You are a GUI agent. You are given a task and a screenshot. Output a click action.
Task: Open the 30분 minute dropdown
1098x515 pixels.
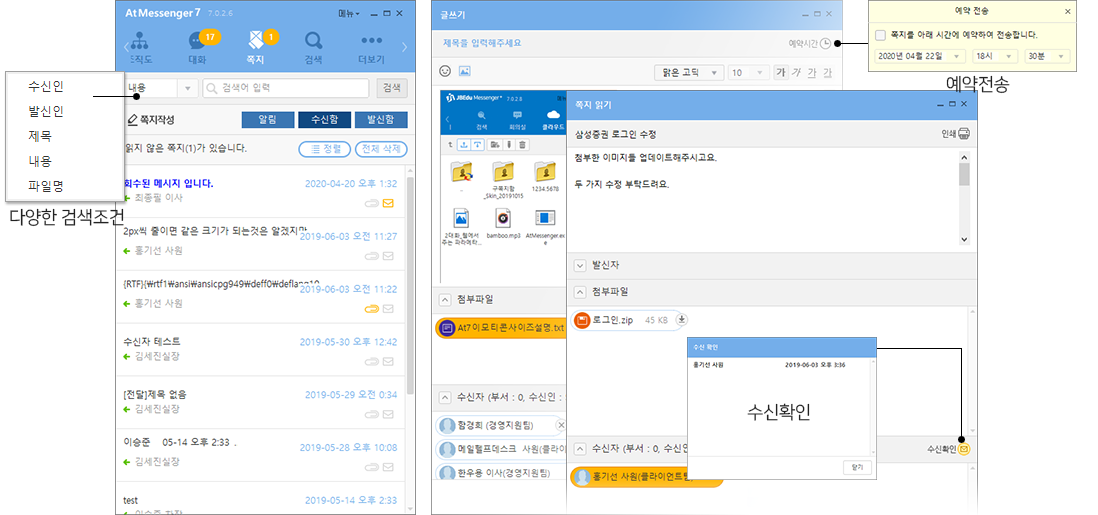[1047, 56]
